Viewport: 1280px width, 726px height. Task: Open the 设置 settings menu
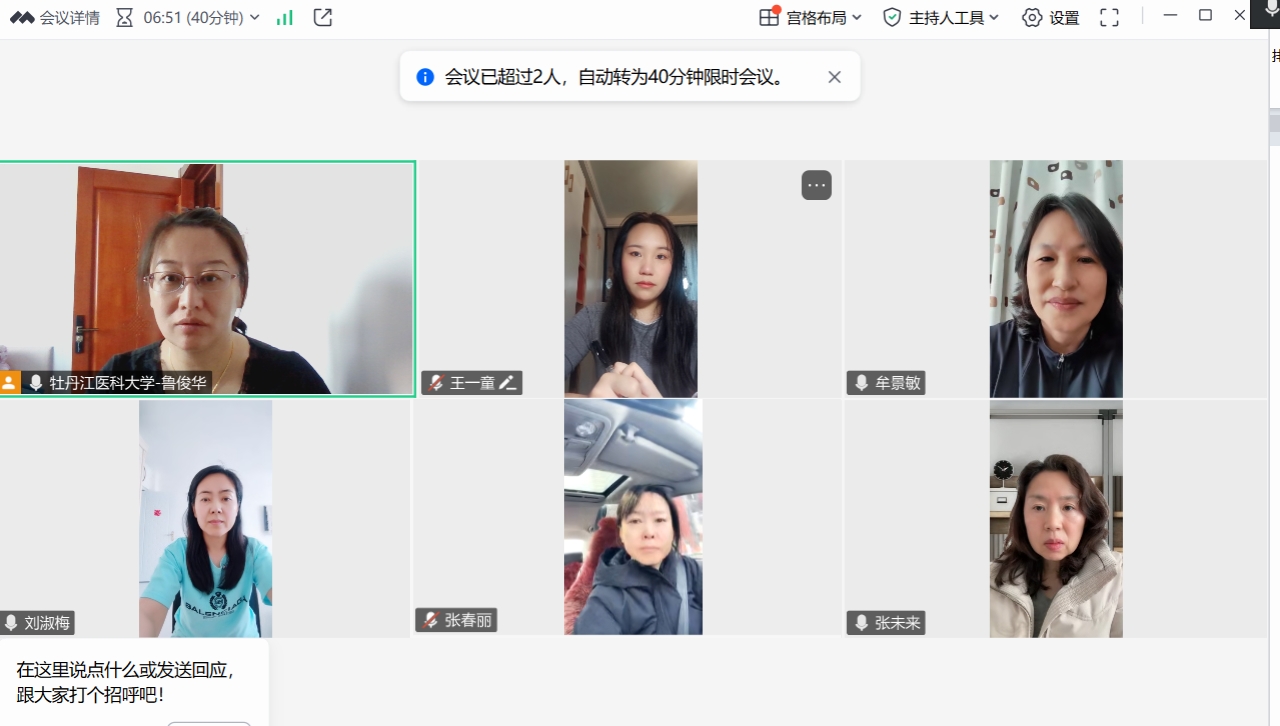click(1051, 17)
